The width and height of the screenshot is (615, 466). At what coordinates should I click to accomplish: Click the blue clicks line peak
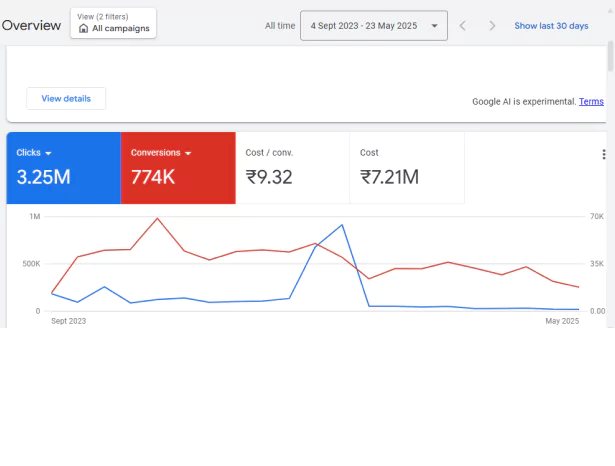pyautogui.click(x=342, y=225)
